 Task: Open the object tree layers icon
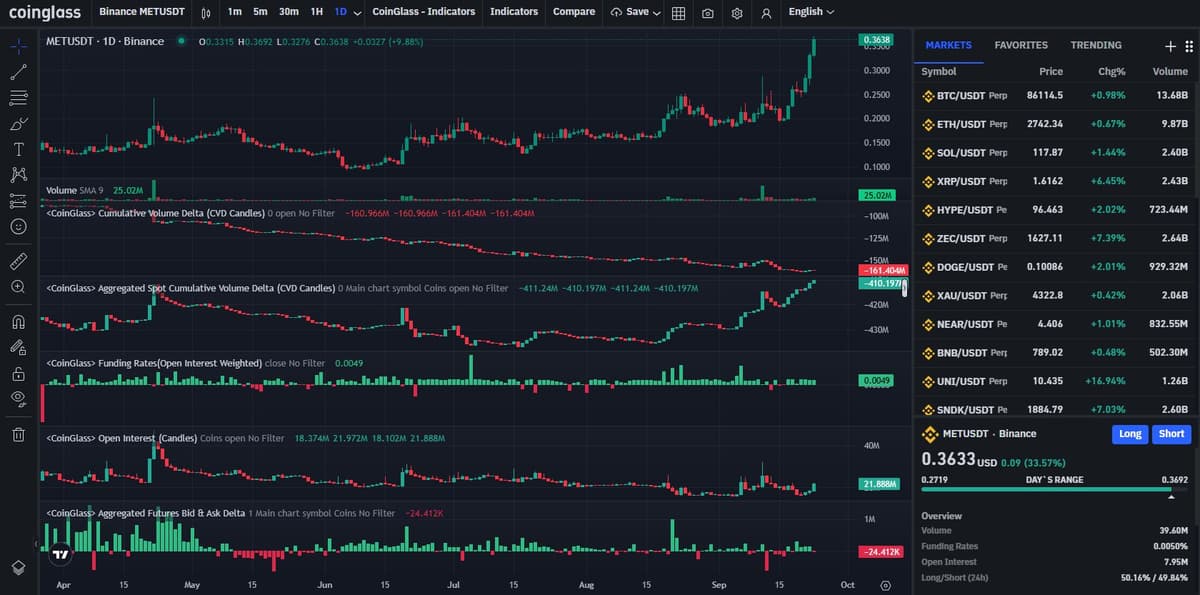coord(18,567)
